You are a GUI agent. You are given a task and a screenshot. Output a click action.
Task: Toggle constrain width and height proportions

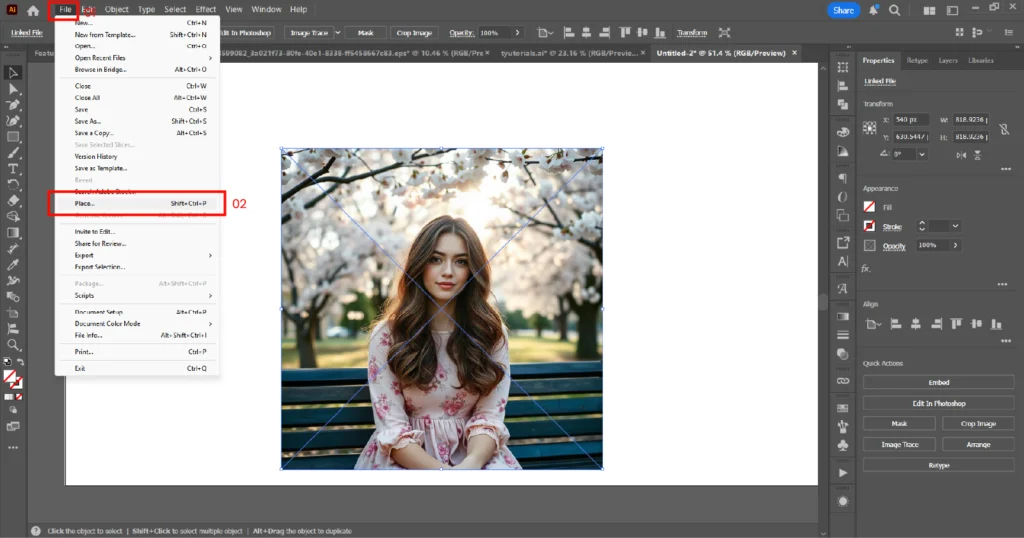click(x=1004, y=129)
